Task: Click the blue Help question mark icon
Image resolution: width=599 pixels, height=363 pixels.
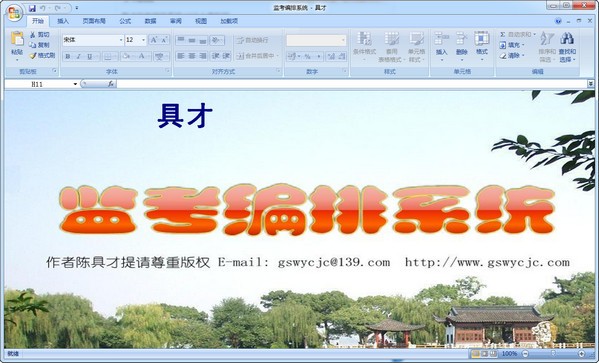Action: [559, 21]
